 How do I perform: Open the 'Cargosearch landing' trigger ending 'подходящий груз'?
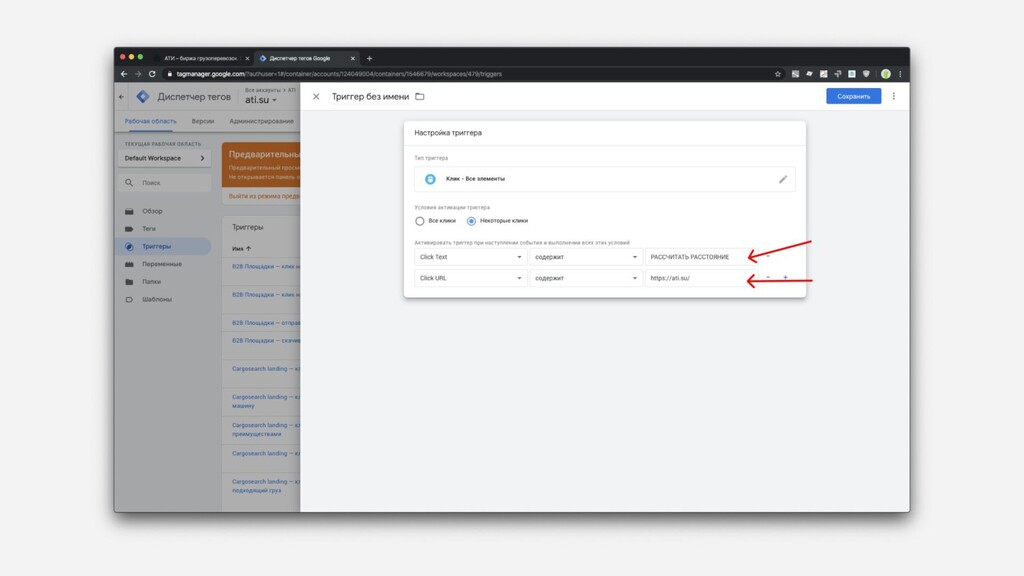[265, 485]
